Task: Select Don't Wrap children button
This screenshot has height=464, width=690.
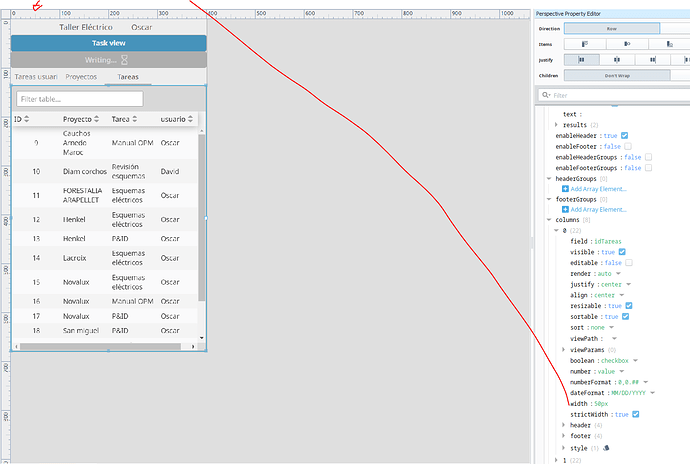Action: point(617,75)
